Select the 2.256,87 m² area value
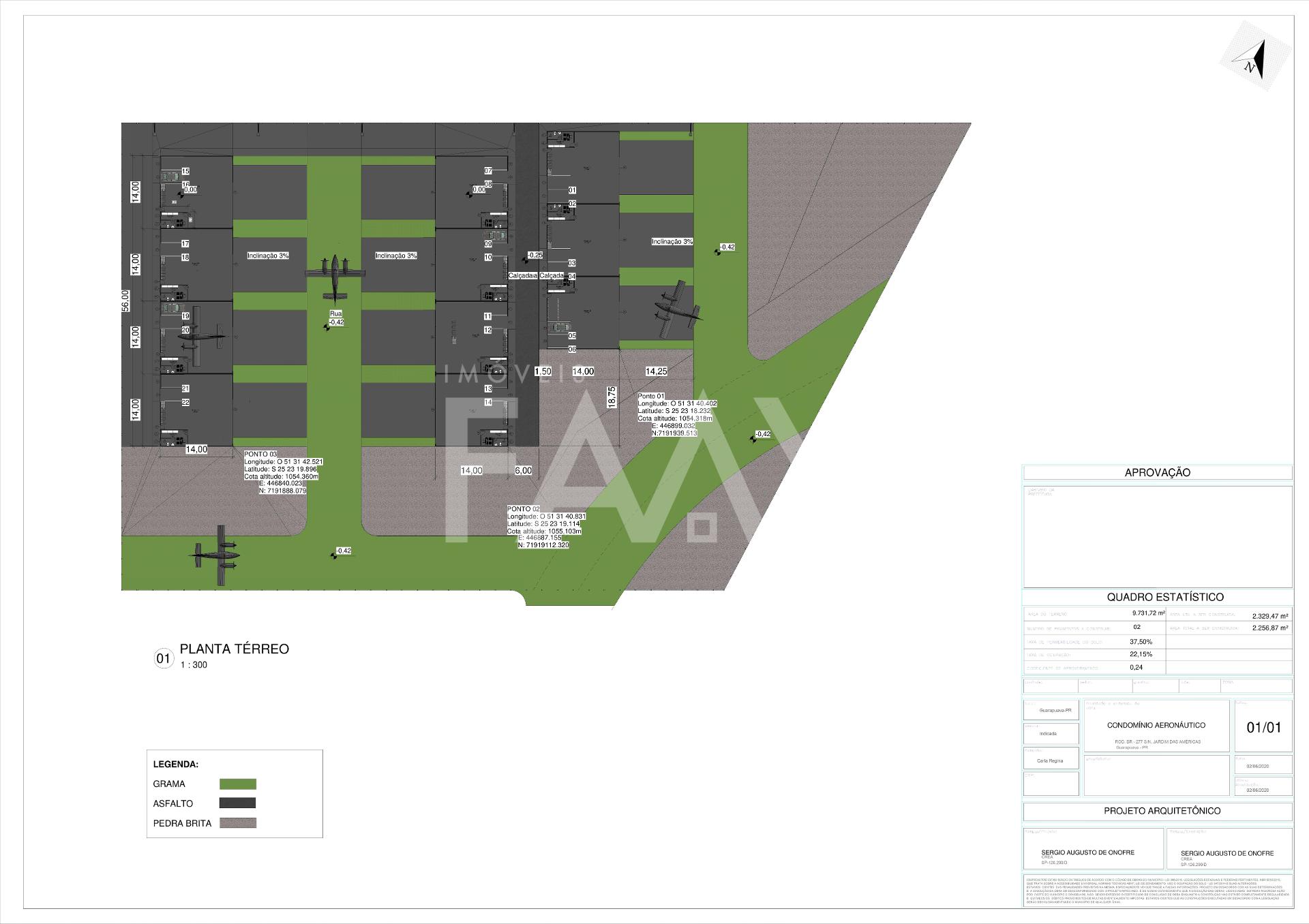The image size is (1309, 924). 1269,628
